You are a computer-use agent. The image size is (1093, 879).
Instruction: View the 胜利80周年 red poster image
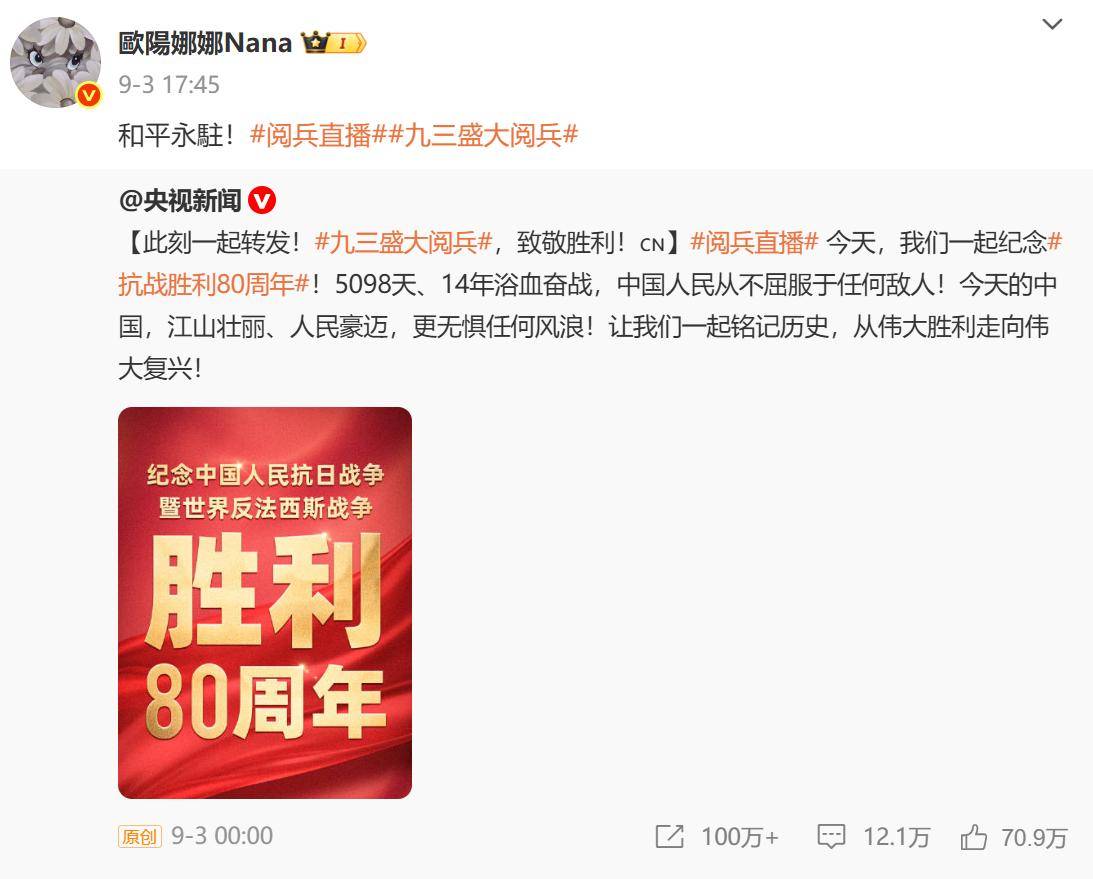(x=265, y=603)
